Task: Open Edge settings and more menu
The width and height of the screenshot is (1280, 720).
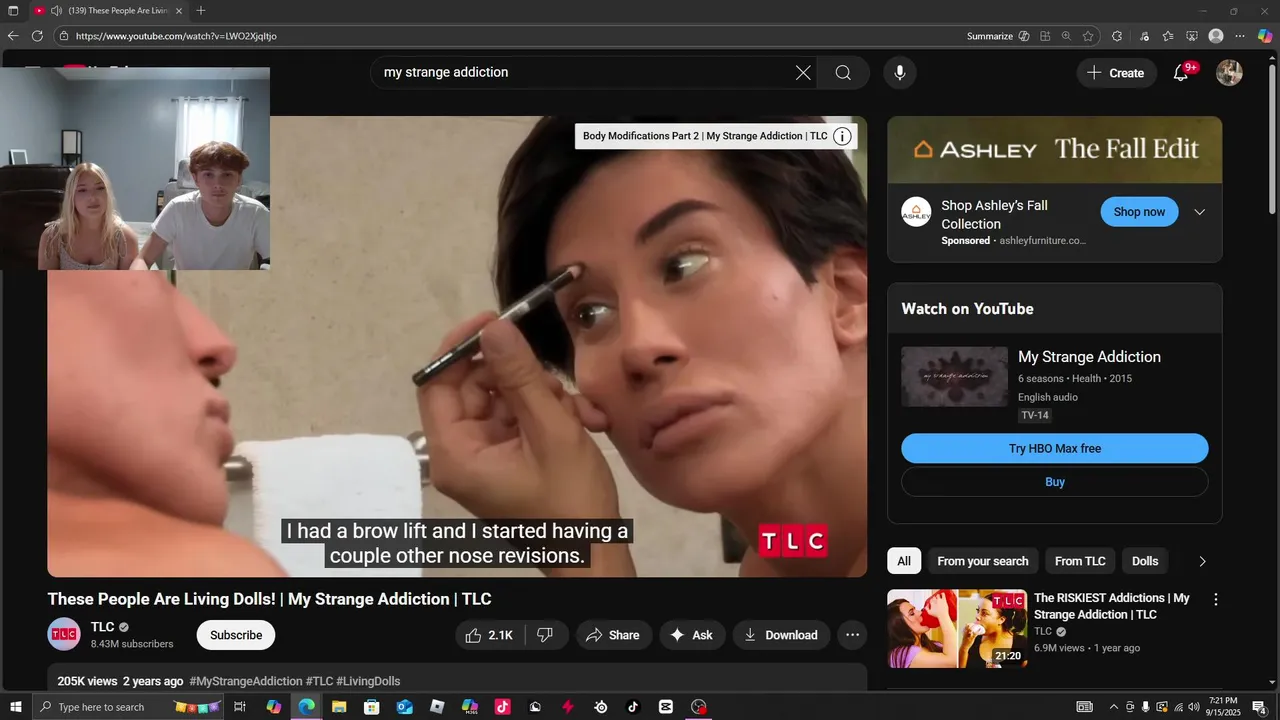Action: tap(1240, 36)
